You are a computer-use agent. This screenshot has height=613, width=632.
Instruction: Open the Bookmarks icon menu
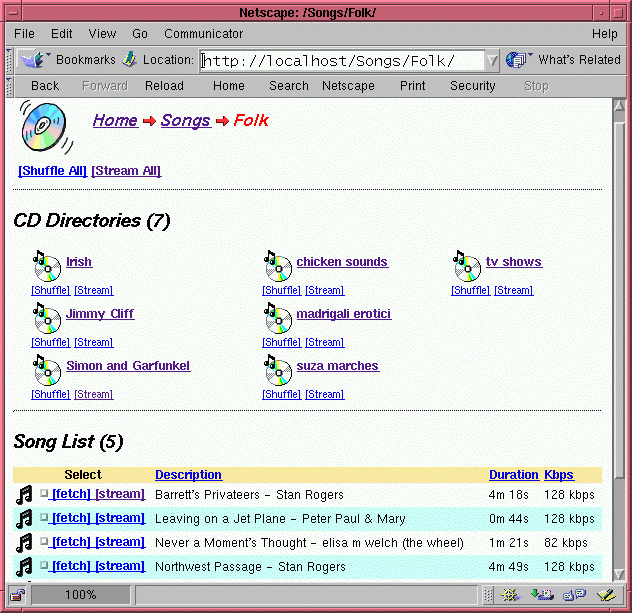(33, 60)
